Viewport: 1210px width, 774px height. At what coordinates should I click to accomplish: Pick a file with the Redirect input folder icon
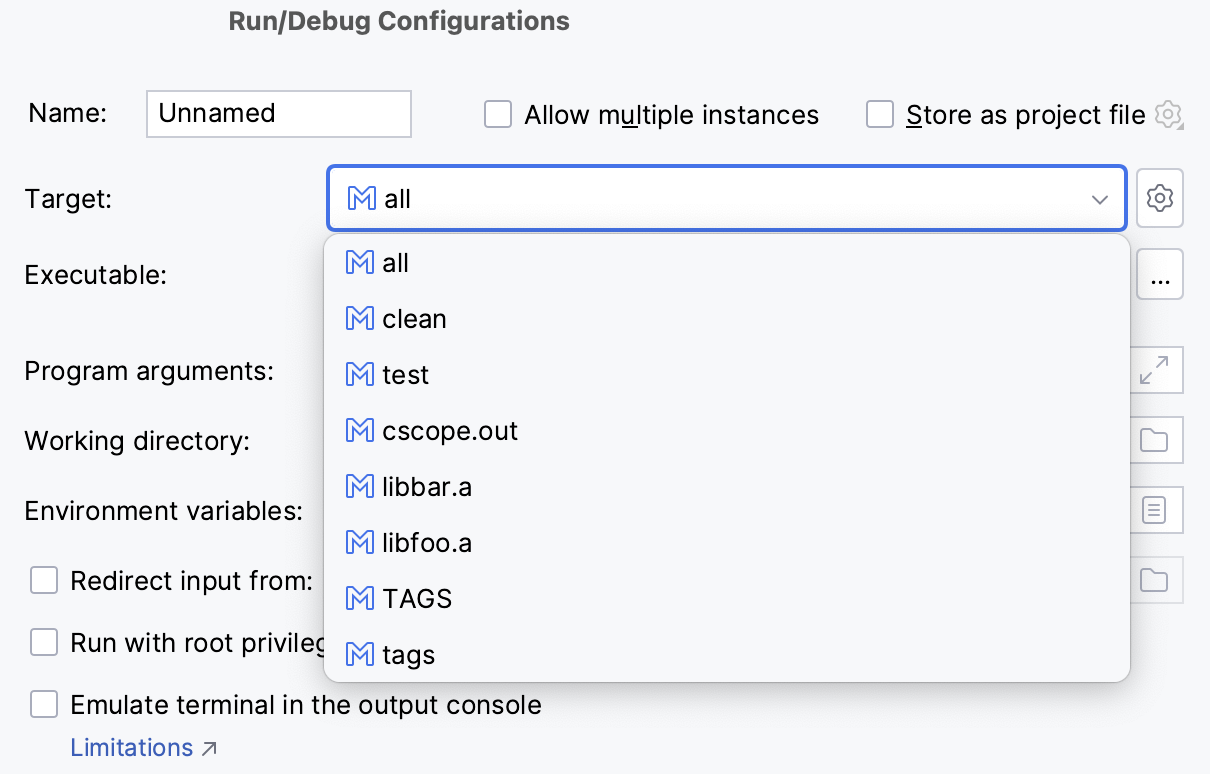click(x=1156, y=580)
